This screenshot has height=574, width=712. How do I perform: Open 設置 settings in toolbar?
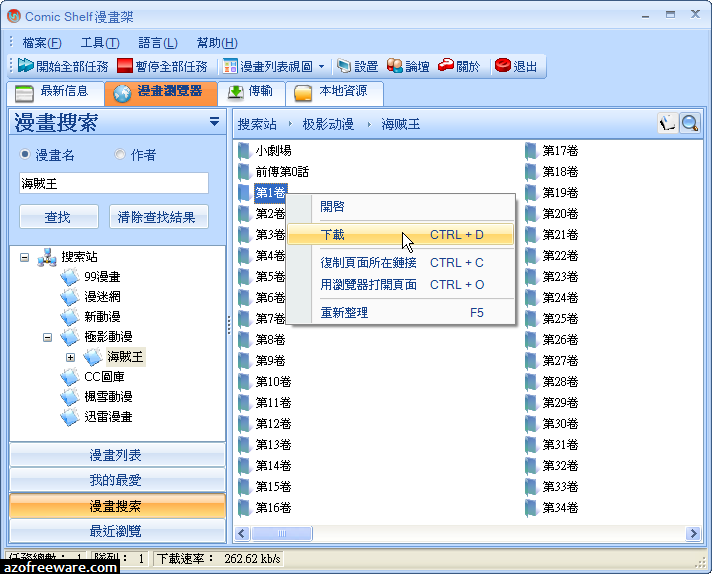[358, 66]
